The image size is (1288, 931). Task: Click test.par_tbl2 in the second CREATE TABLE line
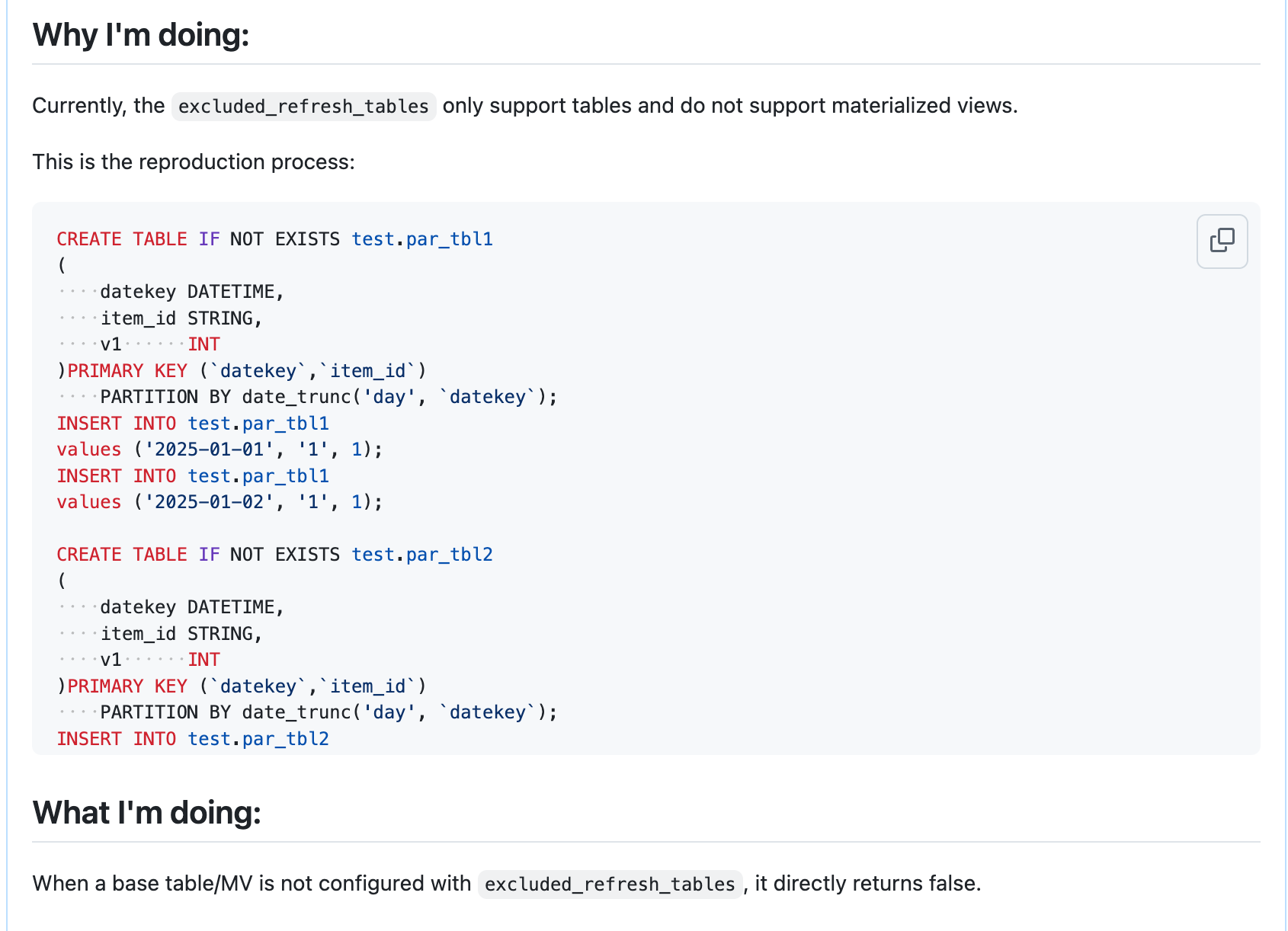[x=421, y=555]
